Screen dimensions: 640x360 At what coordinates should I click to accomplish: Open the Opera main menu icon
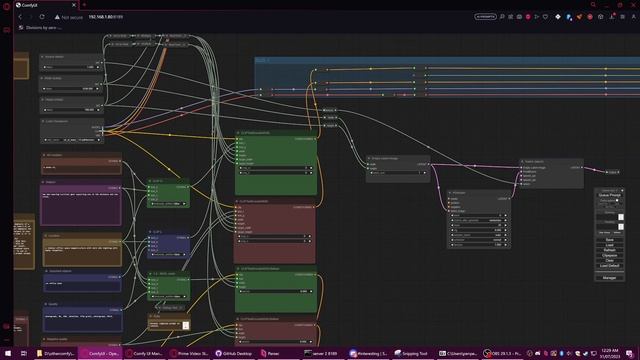point(6,6)
